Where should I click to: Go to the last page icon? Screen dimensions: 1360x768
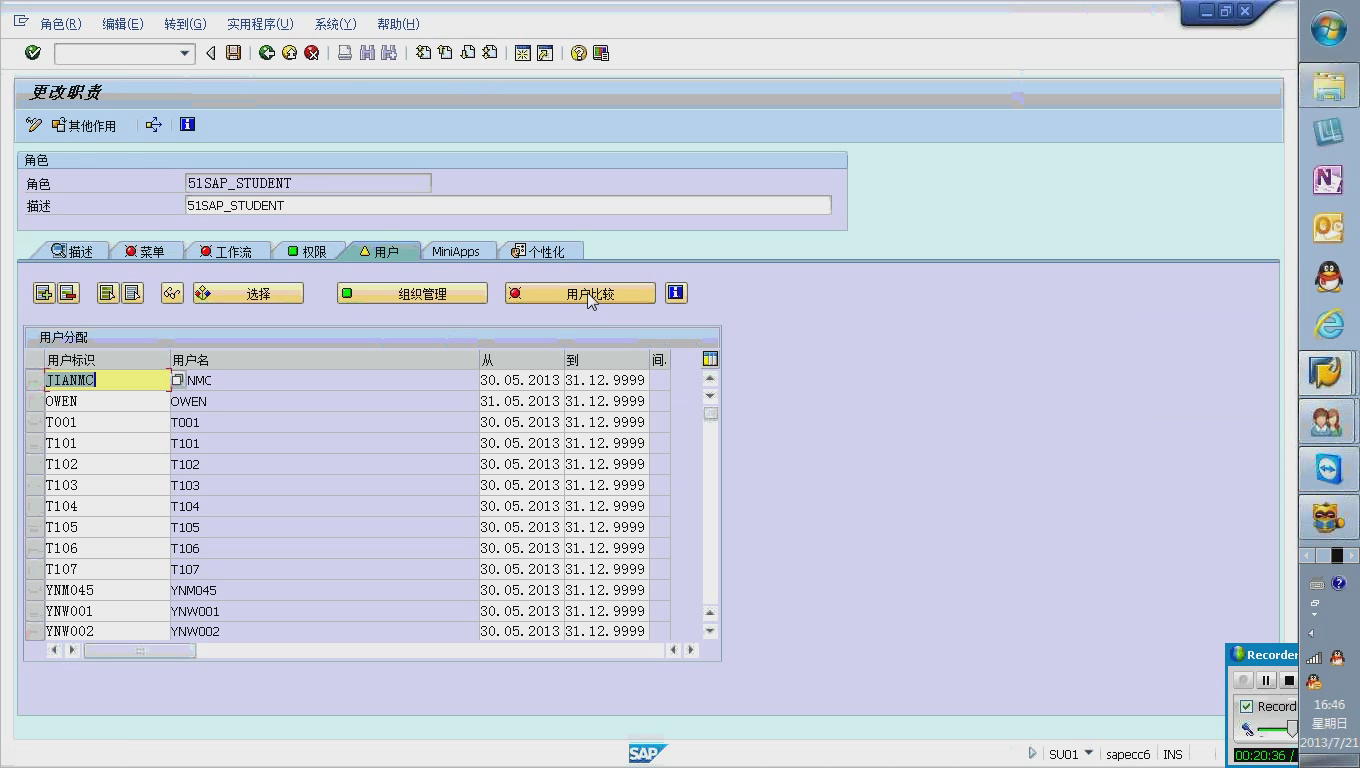coord(490,53)
